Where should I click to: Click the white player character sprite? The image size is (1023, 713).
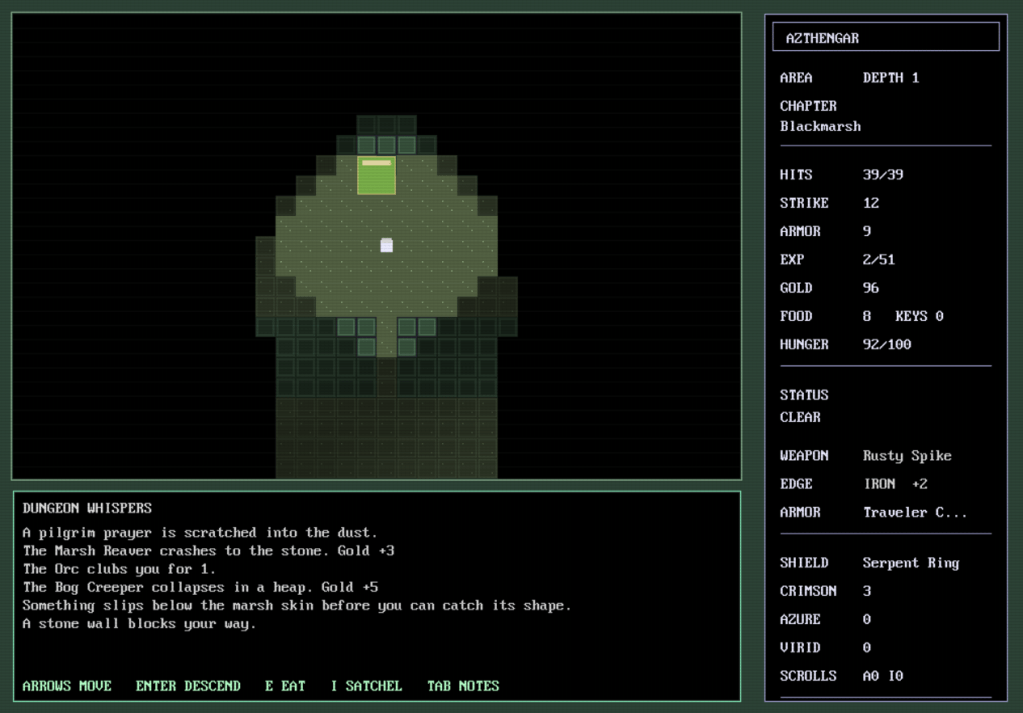click(387, 245)
